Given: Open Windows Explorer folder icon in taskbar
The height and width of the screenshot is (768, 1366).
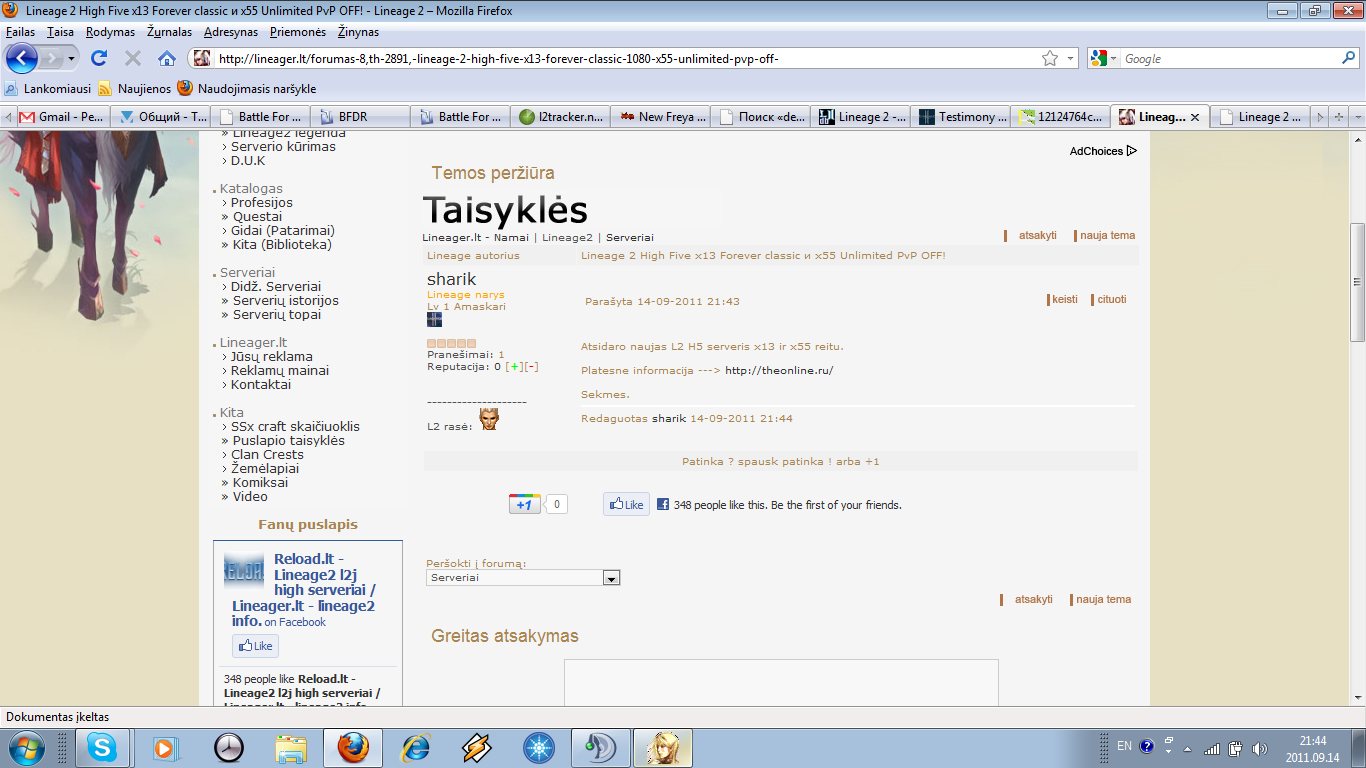Looking at the screenshot, I should 291,747.
